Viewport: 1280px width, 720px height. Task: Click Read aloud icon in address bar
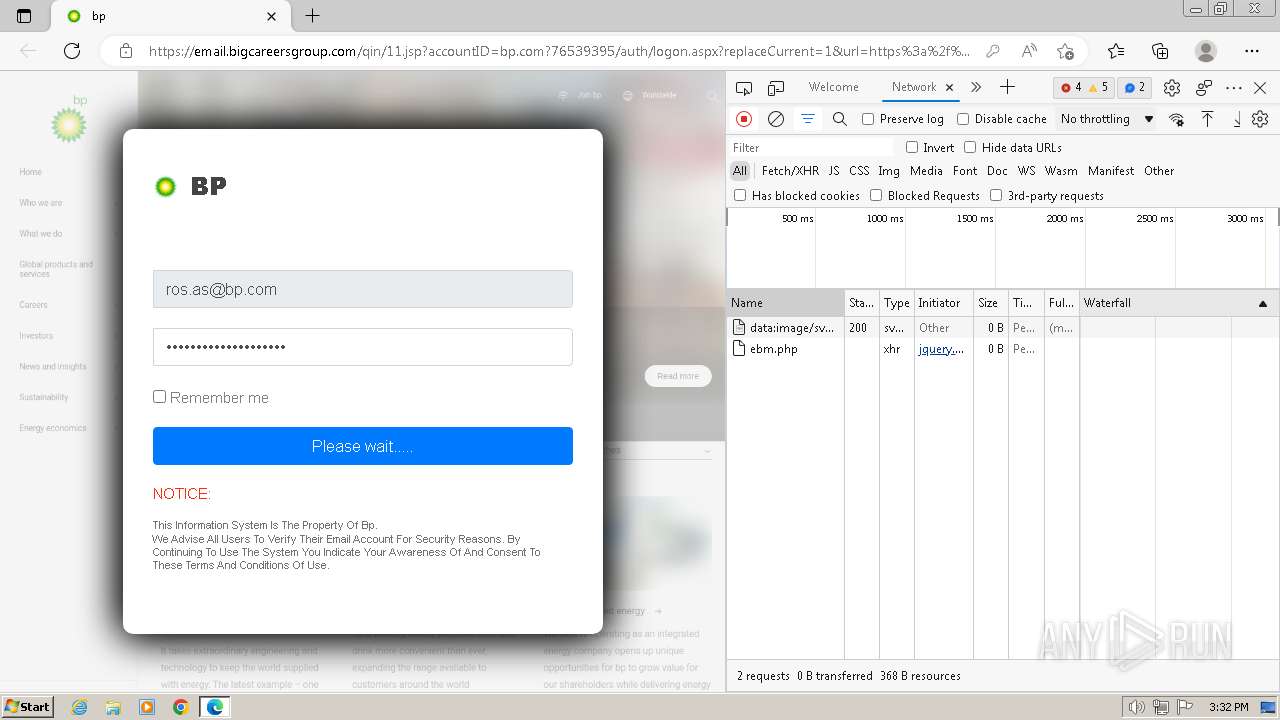pos(1029,51)
